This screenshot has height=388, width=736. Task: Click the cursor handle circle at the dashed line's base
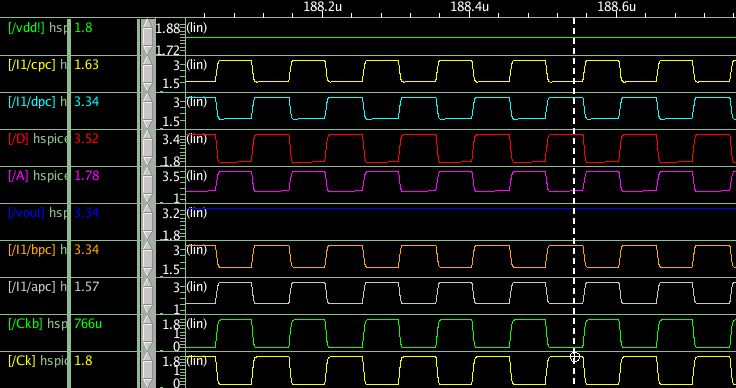point(575,358)
